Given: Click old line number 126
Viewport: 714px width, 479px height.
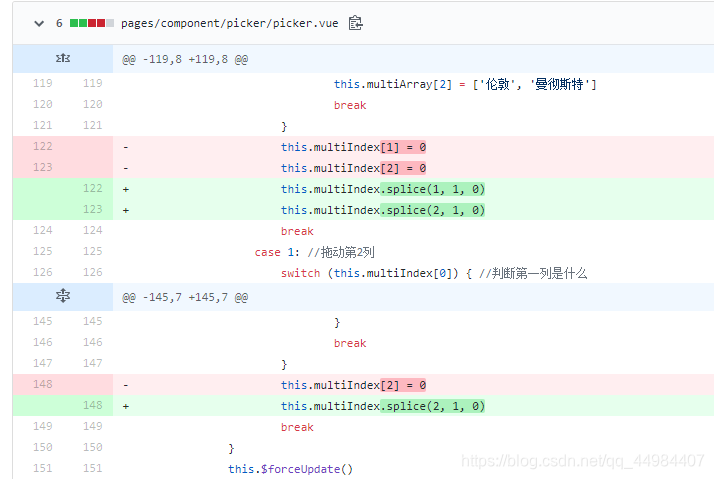Looking at the screenshot, I should point(43,272).
